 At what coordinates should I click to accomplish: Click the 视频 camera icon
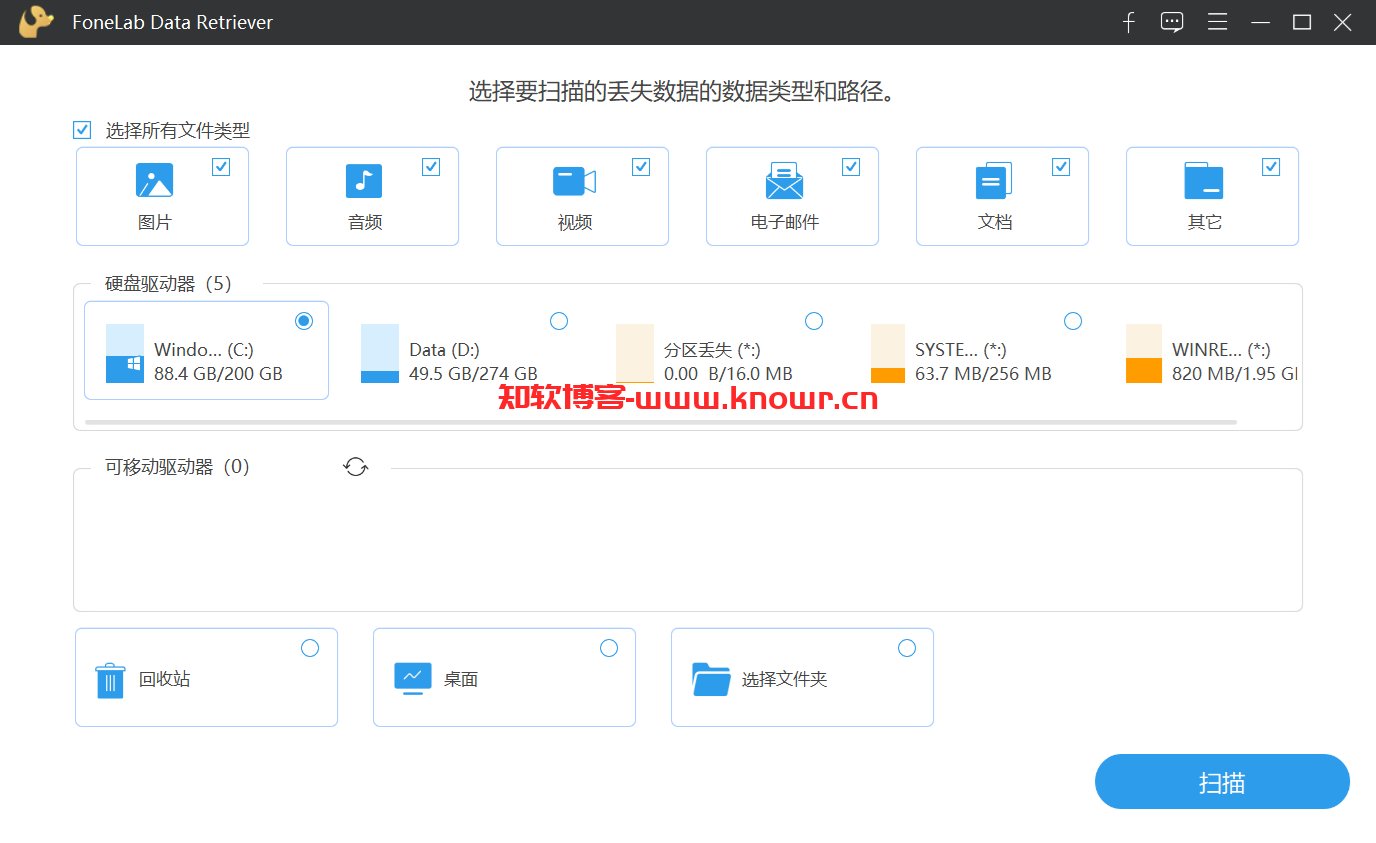574,181
